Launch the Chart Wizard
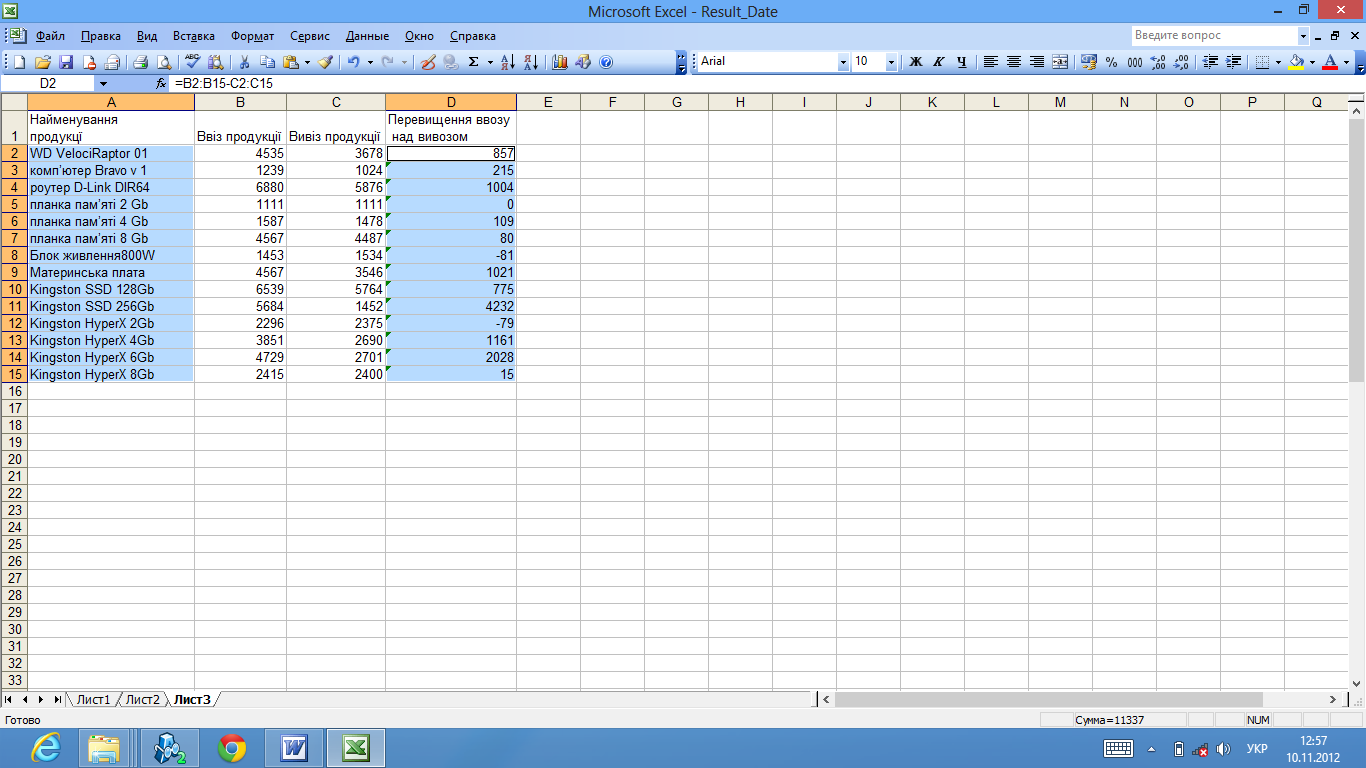Viewport: 1366px width, 768px height. (x=559, y=62)
